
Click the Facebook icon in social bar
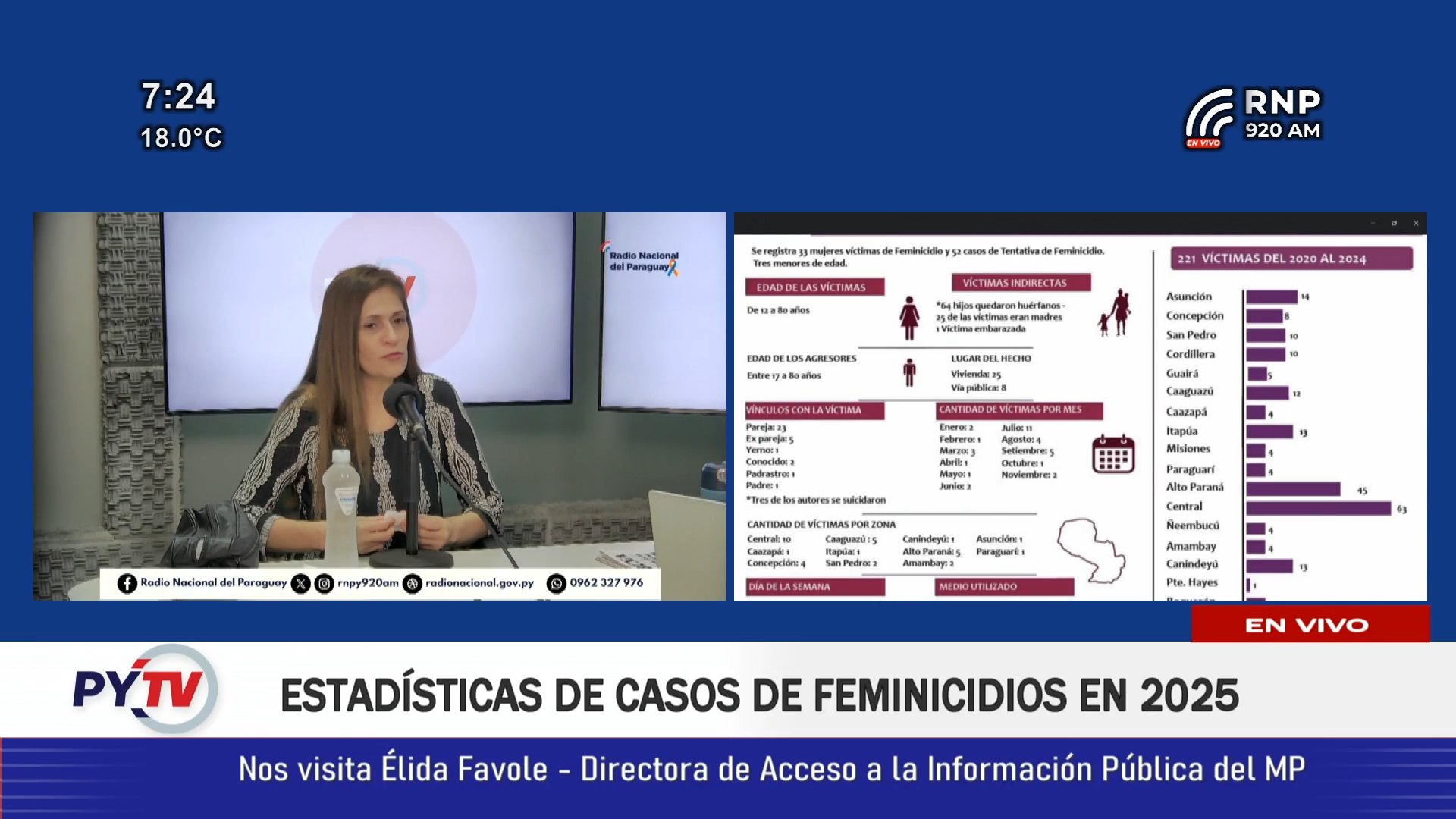click(x=127, y=583)
